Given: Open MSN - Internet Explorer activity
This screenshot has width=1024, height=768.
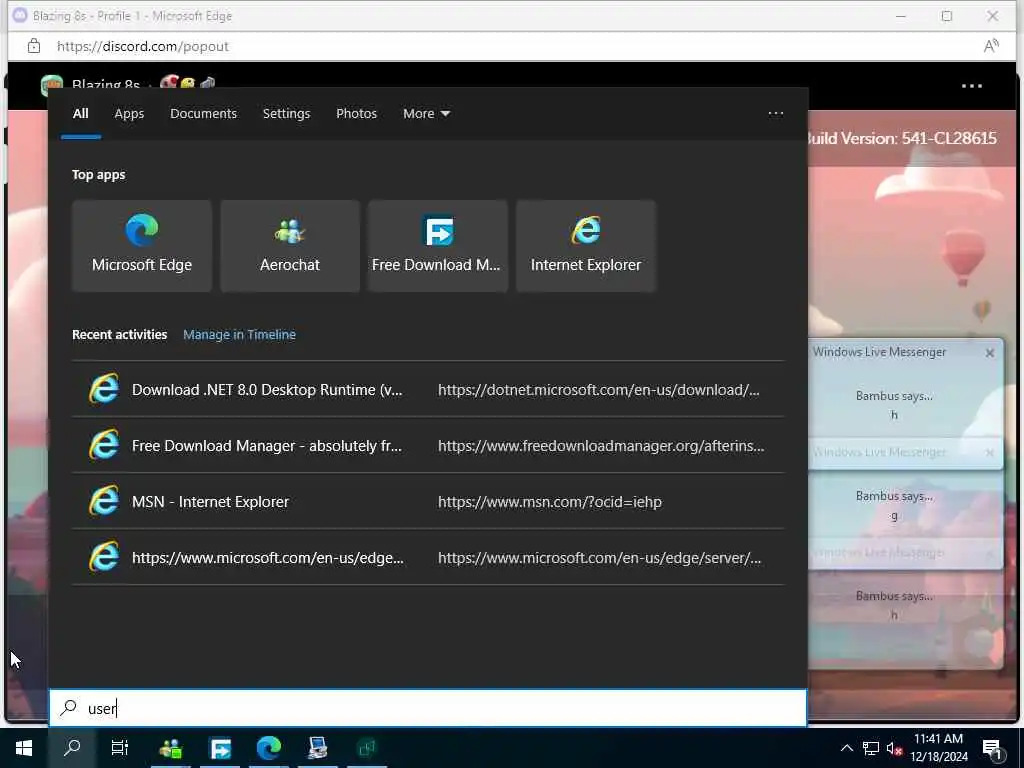Looking at the screenshot, I should [x=428, y=502].
